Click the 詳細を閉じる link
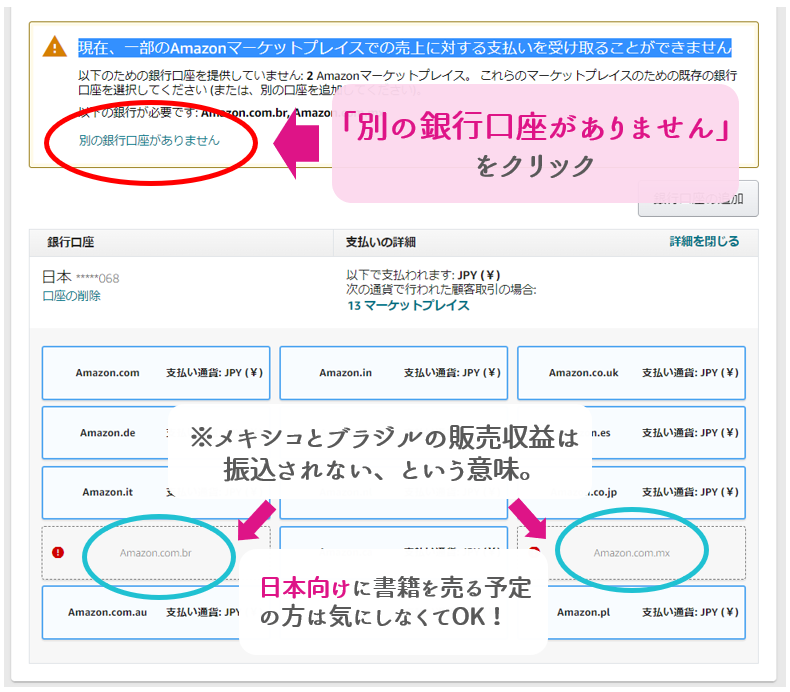The height and width of the screenshot is (692, 790). click(704, 241)
